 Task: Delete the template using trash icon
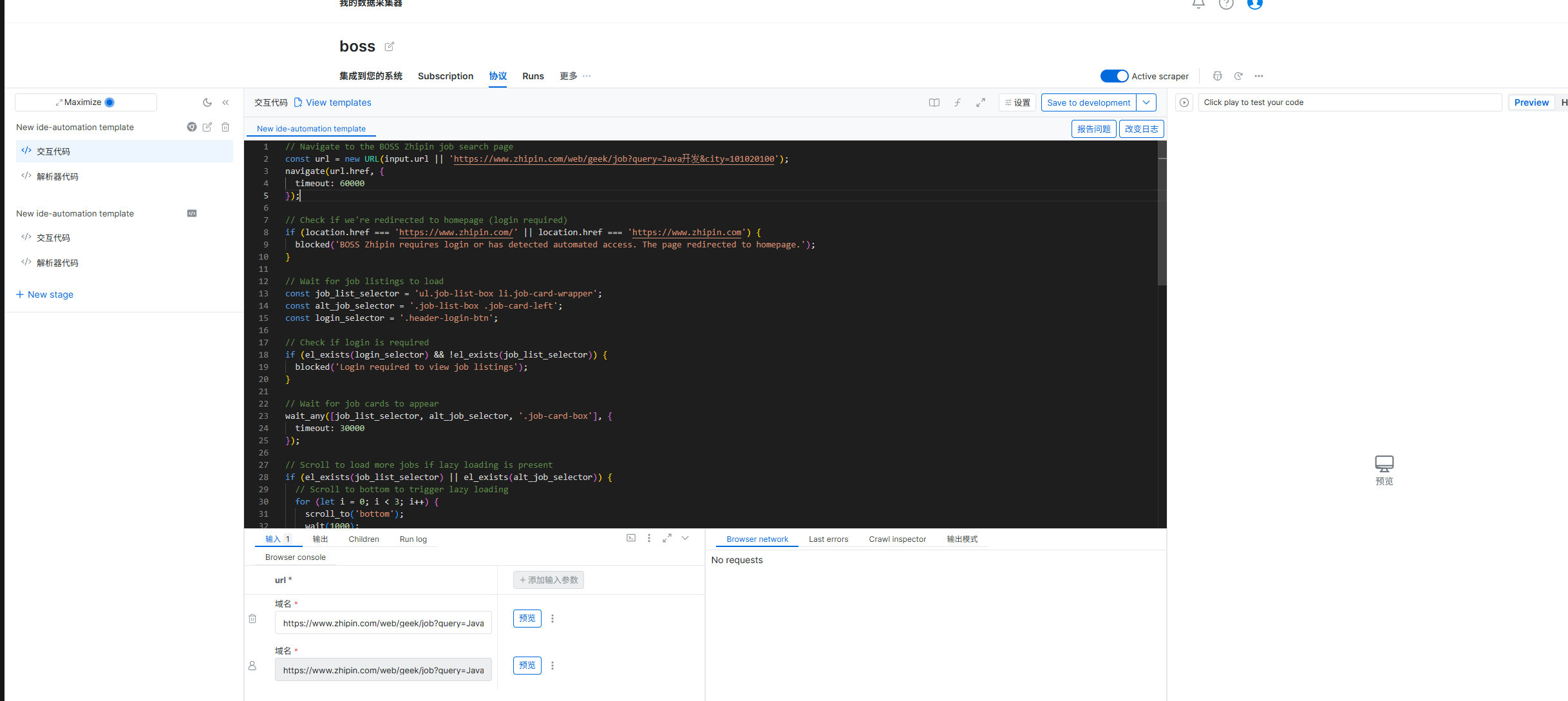coord(225,127)
